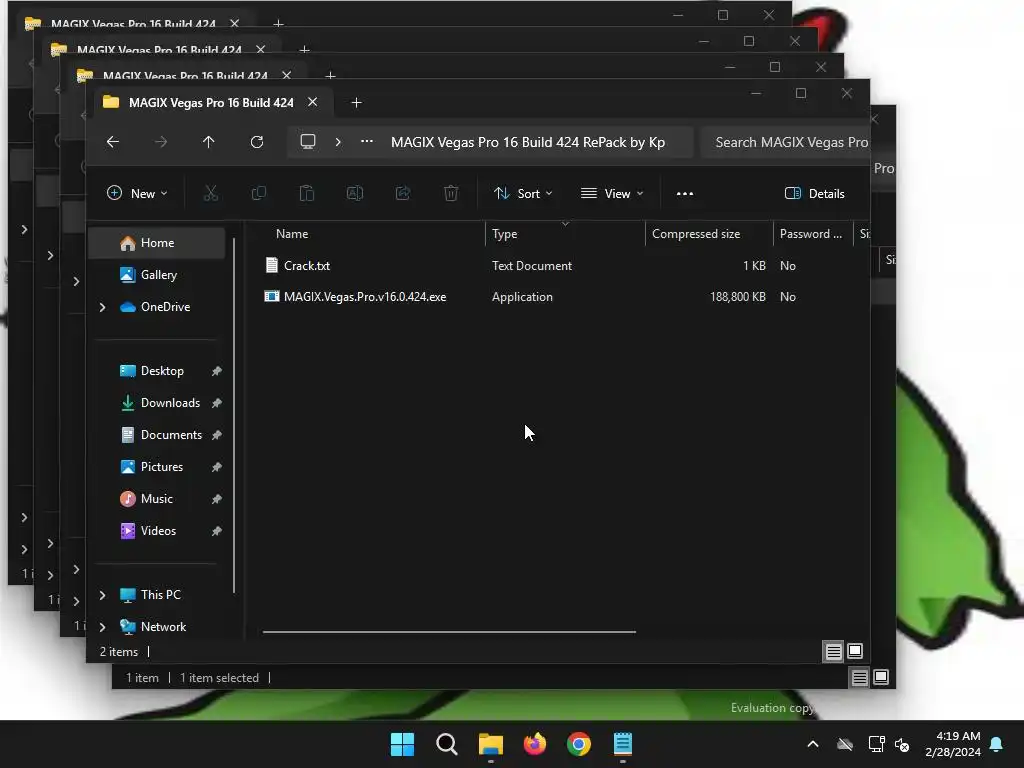Click the Delete trash icon
The width and height of the screenshot is (1024, 768).
pos(451,193)
